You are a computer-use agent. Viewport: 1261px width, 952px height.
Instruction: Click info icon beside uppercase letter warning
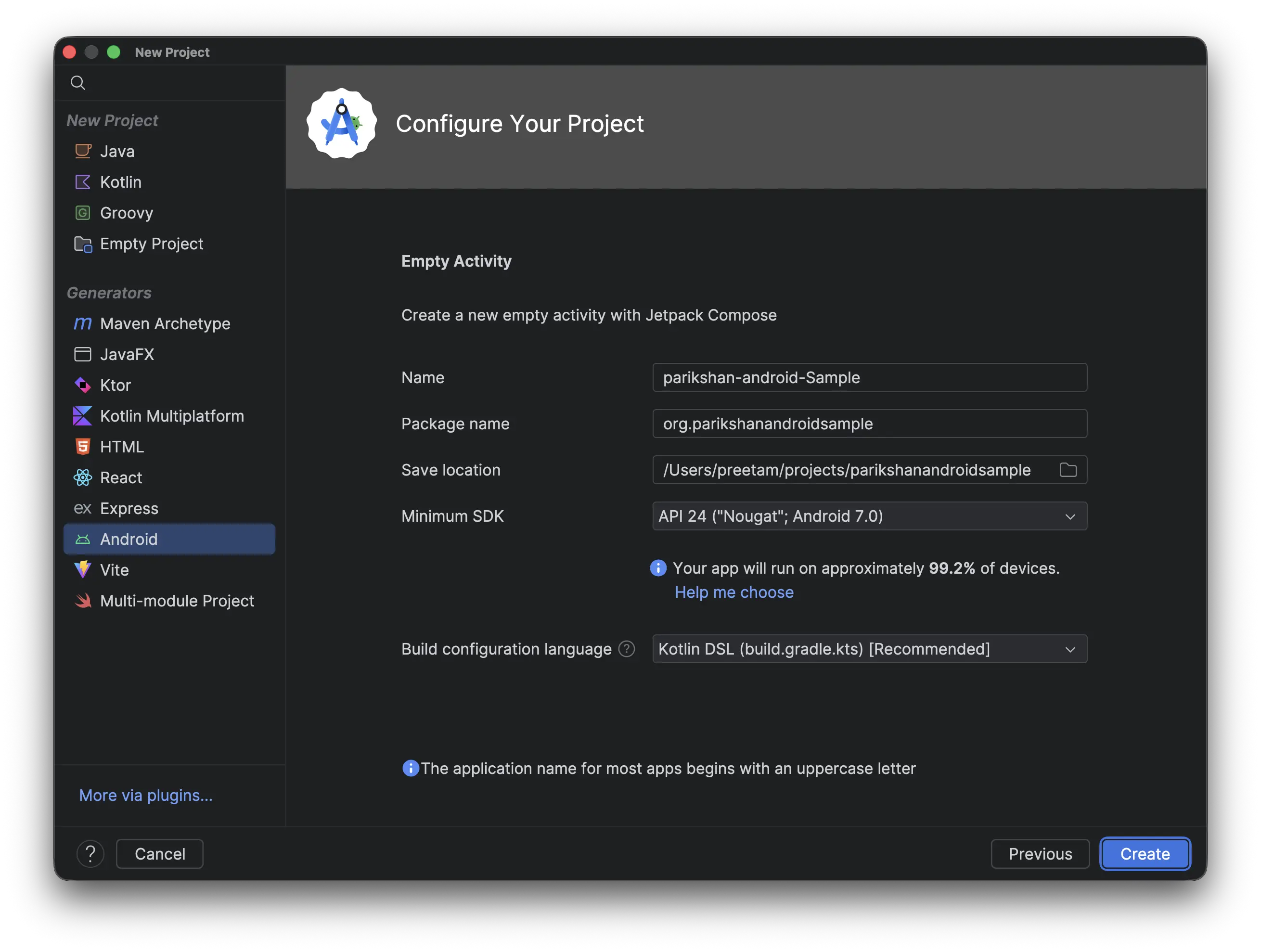[411, 768]
